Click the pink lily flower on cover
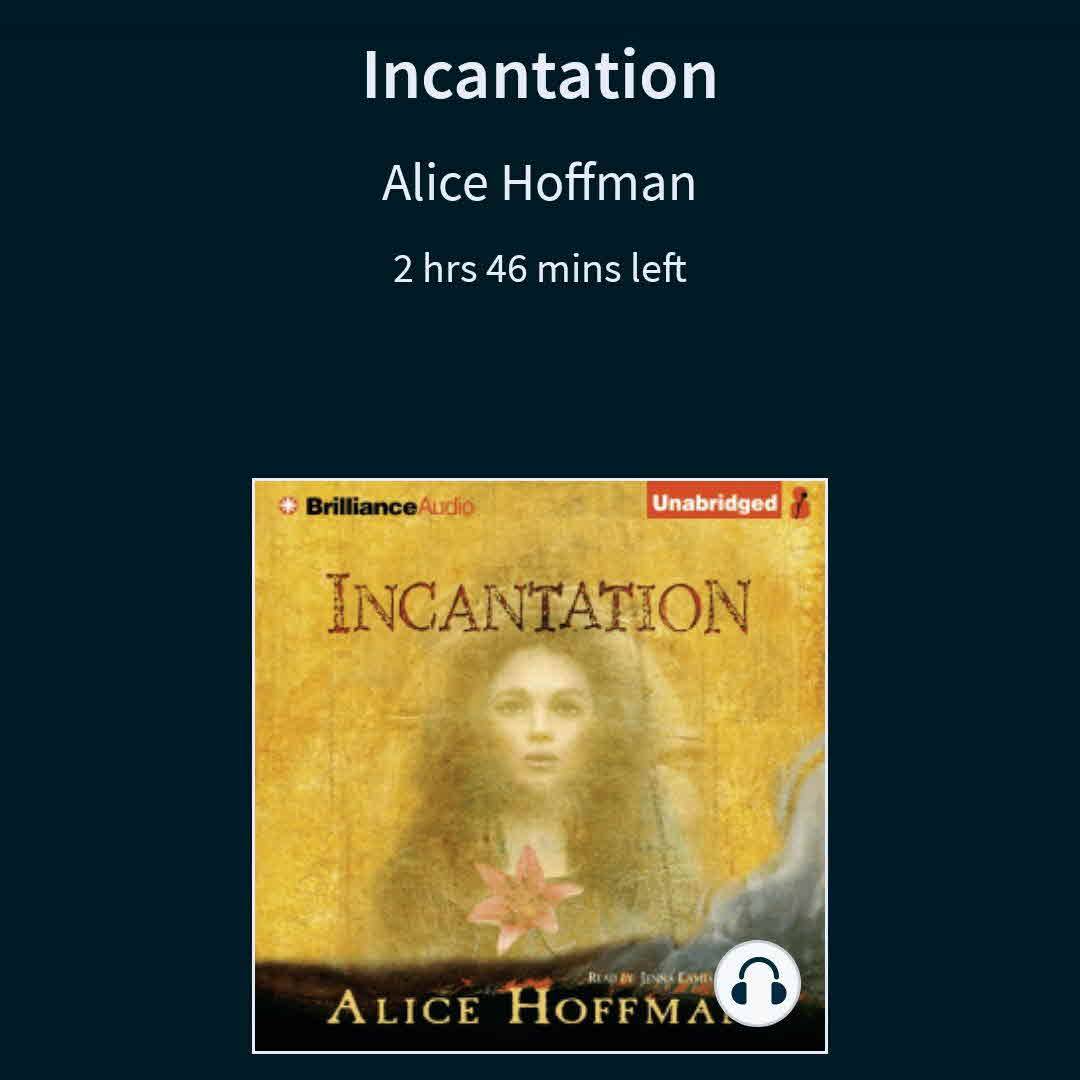This screenshot has width=1080, height=1080. (522, 899)
